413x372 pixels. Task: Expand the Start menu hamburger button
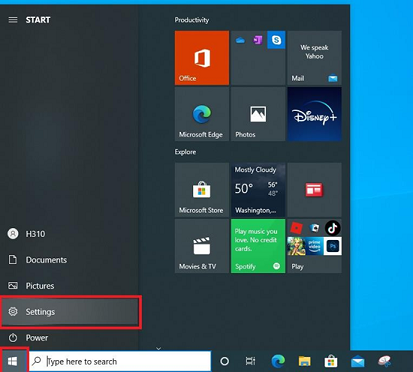[x=13, y=20]
